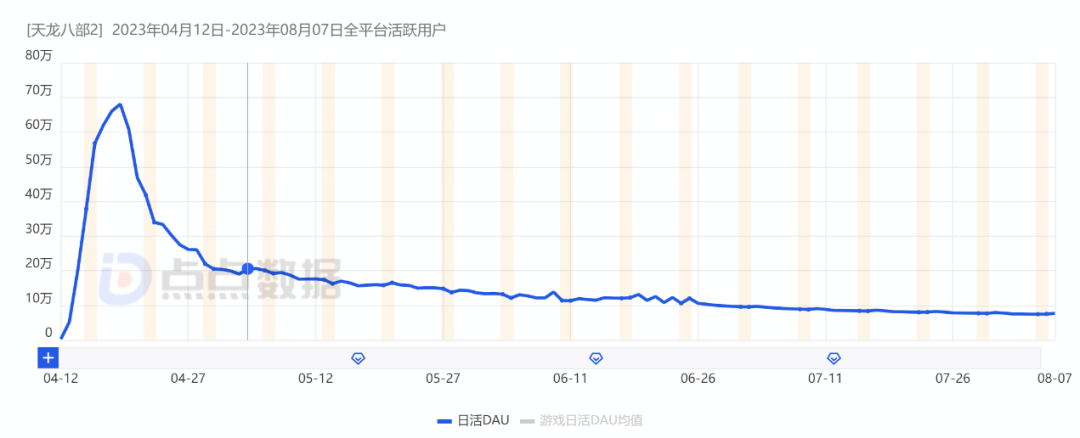Click the event marker icon near 05-12
1080x438 pixels.
358,357
